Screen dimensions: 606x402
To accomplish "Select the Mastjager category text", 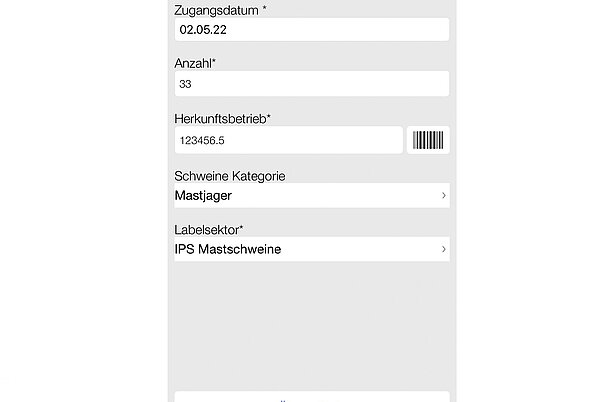I will [x=203, y=196].
